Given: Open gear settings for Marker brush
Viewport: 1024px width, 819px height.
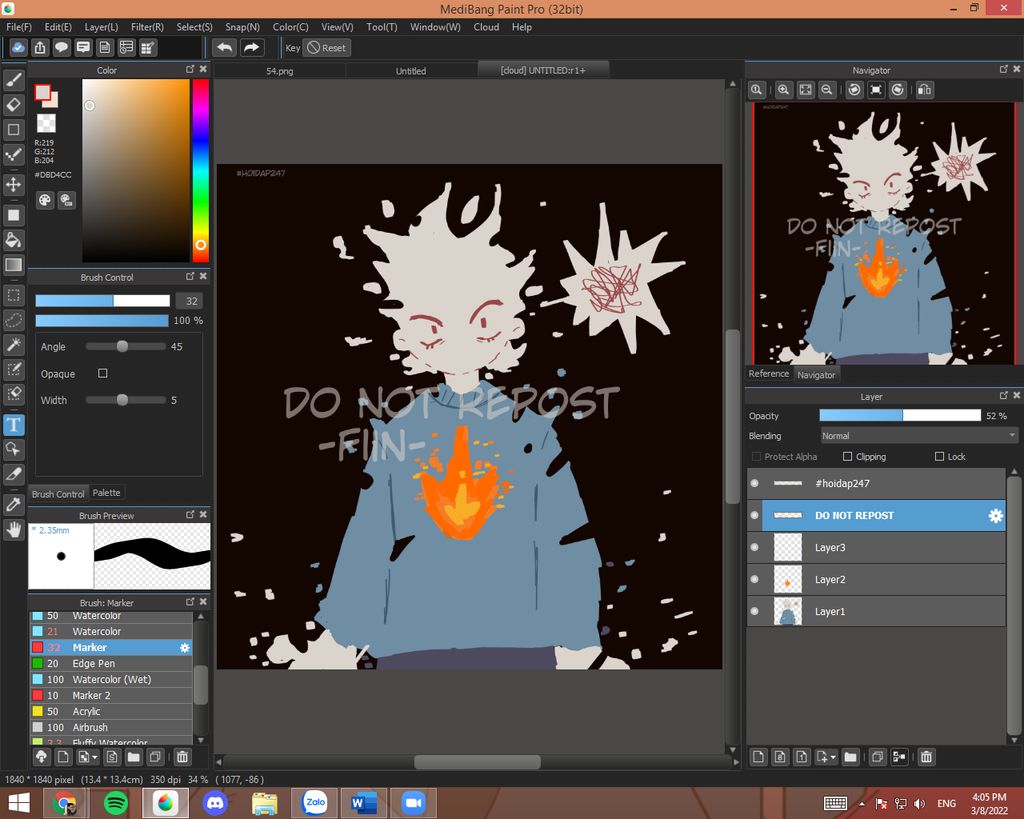Looking at the screenshot, I should click(185, 647).
